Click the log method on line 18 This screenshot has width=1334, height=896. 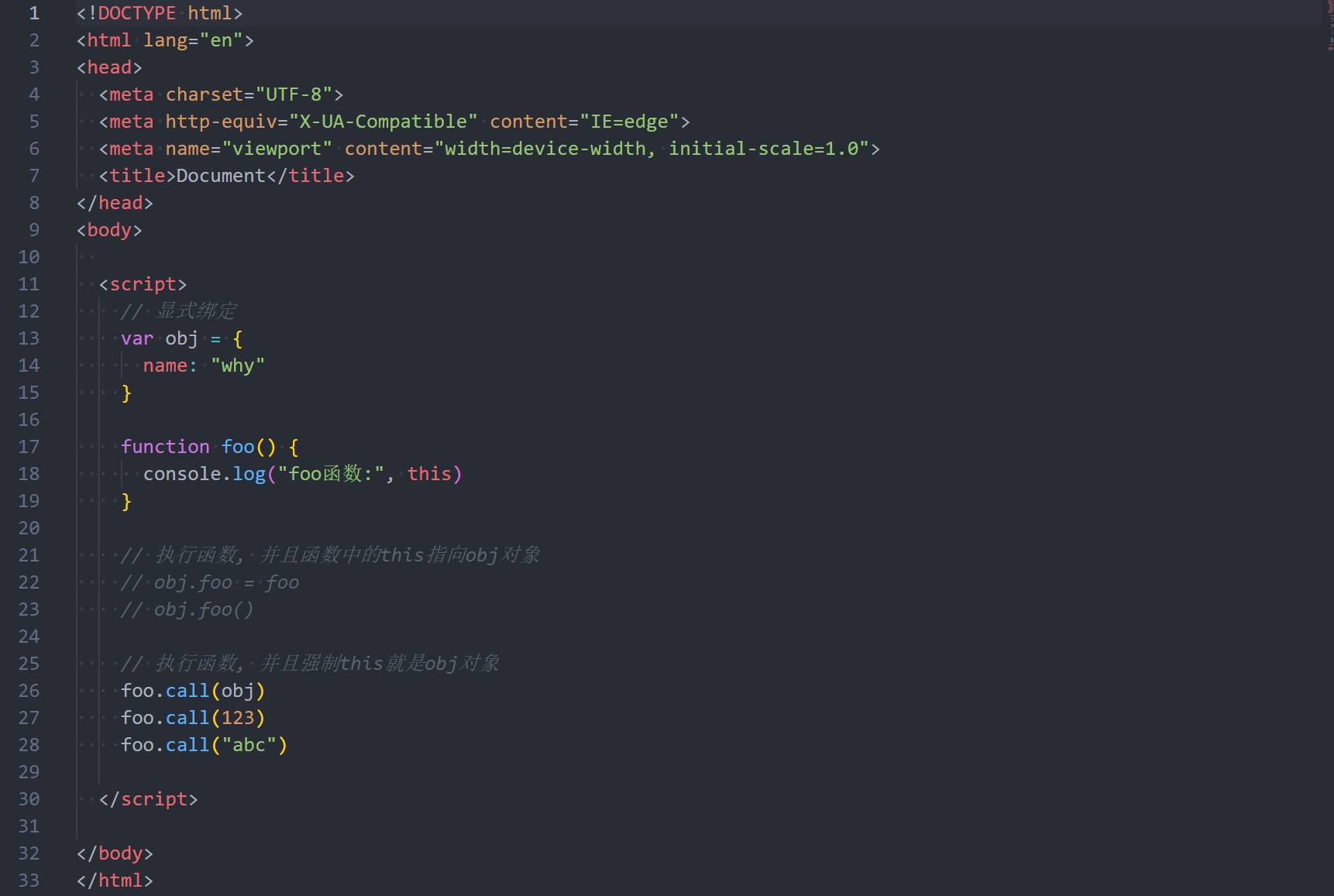click(x=249, y=474)
